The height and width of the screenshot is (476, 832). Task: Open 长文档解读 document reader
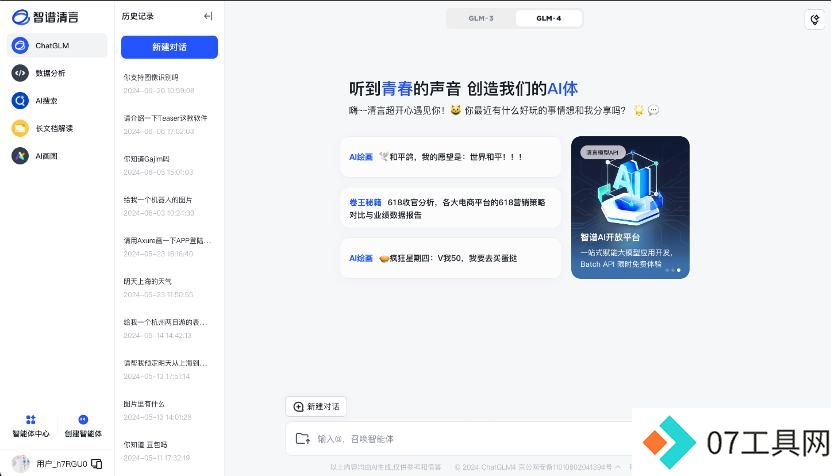pyautogui.click(x=57, y=128)
